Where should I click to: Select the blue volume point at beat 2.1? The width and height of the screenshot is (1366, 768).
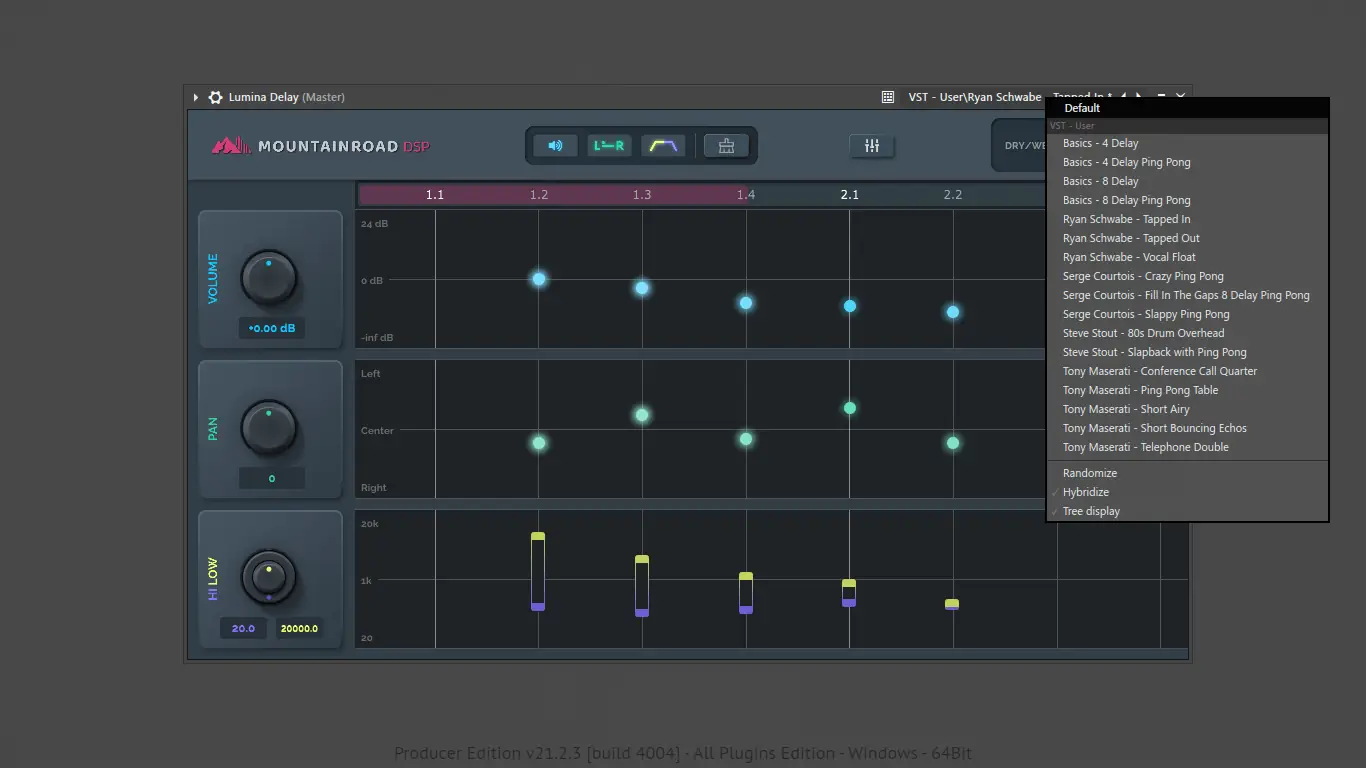(850, 306)
